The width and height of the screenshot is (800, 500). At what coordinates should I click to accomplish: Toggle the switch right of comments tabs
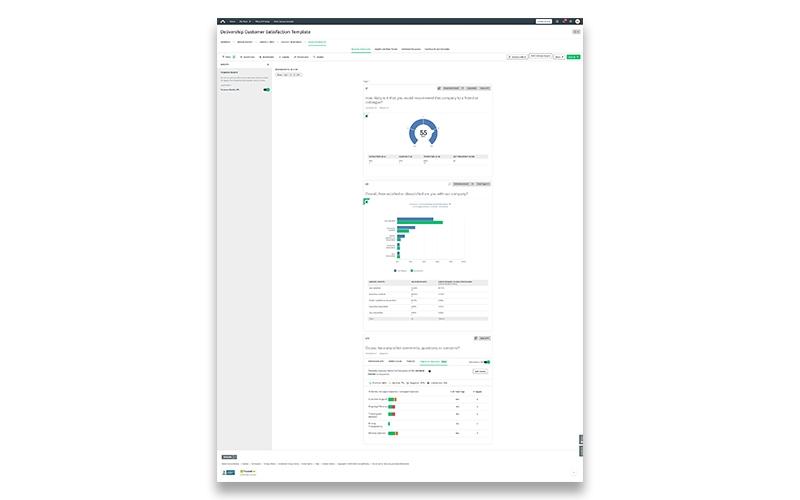[x=487, y=362]
